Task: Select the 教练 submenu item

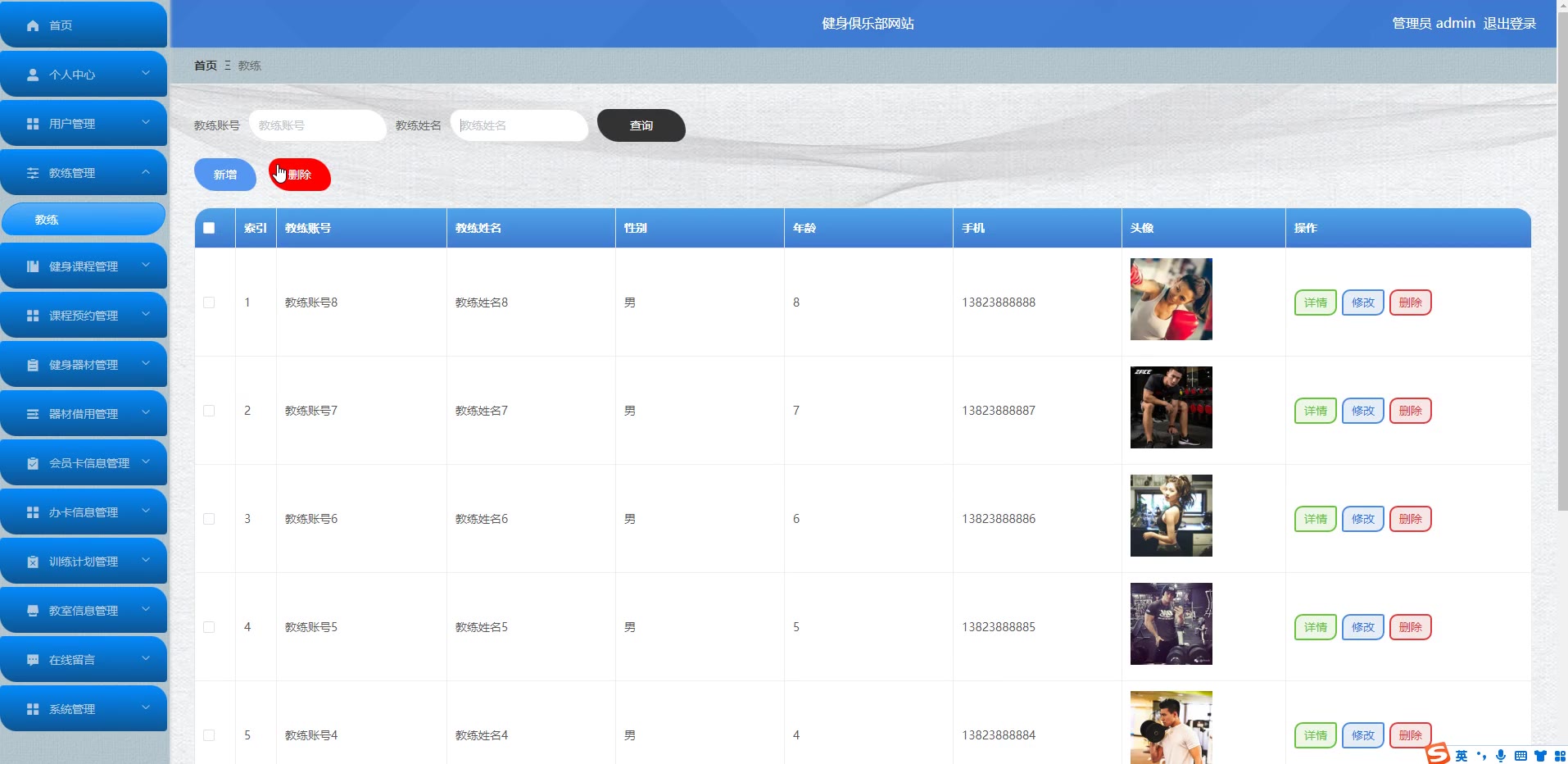Action: point(84,220)
